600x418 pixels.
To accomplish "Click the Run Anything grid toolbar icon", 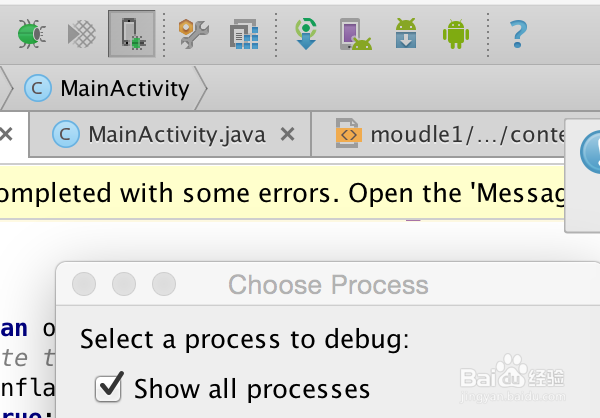I will (243, 35).
